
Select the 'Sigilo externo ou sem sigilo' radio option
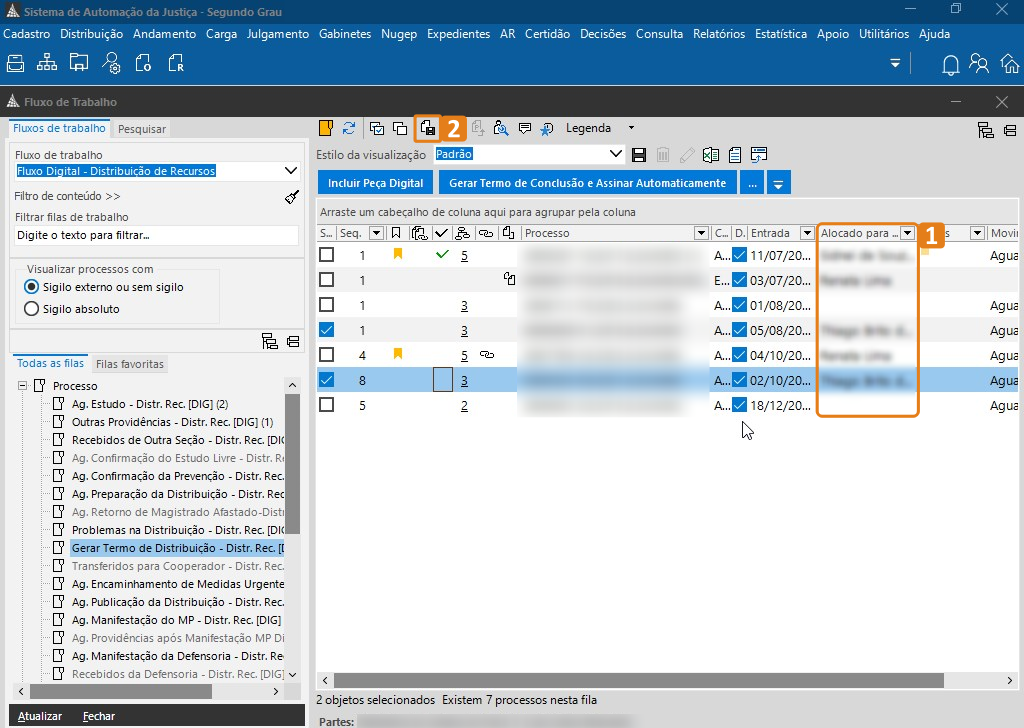point(31,287)
